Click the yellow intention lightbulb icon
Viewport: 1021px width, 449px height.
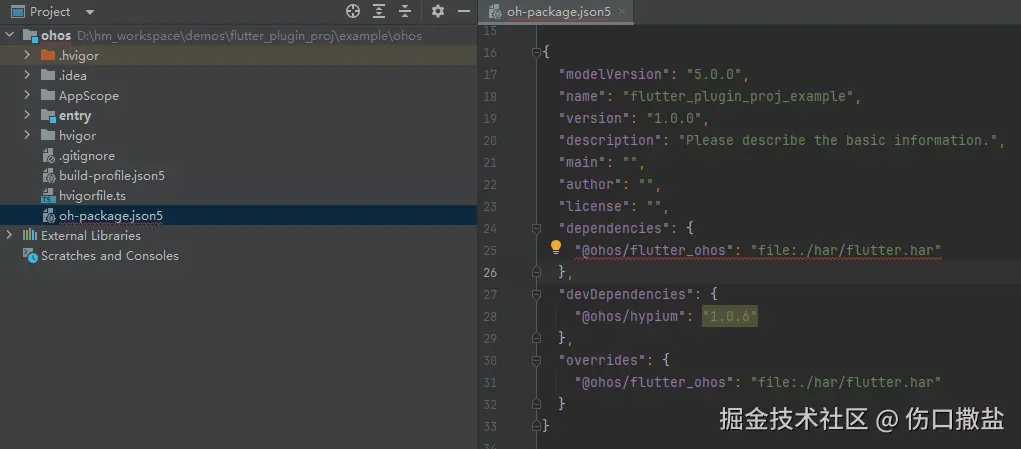(555, 247)
